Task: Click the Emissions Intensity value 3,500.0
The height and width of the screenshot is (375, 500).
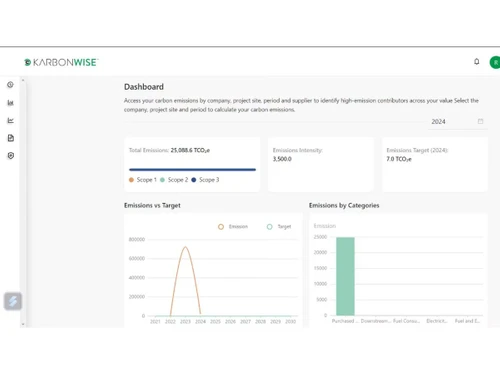Action: (x=282, y=159)
